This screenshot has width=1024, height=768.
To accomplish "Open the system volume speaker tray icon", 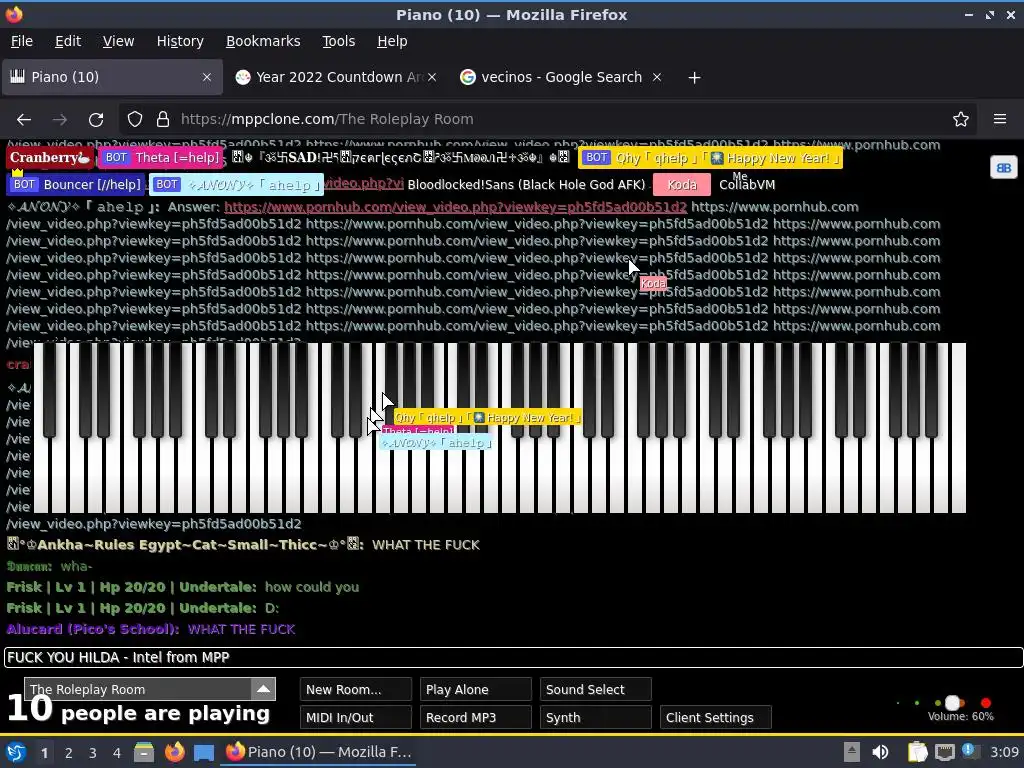I will [x=880, y=752].
